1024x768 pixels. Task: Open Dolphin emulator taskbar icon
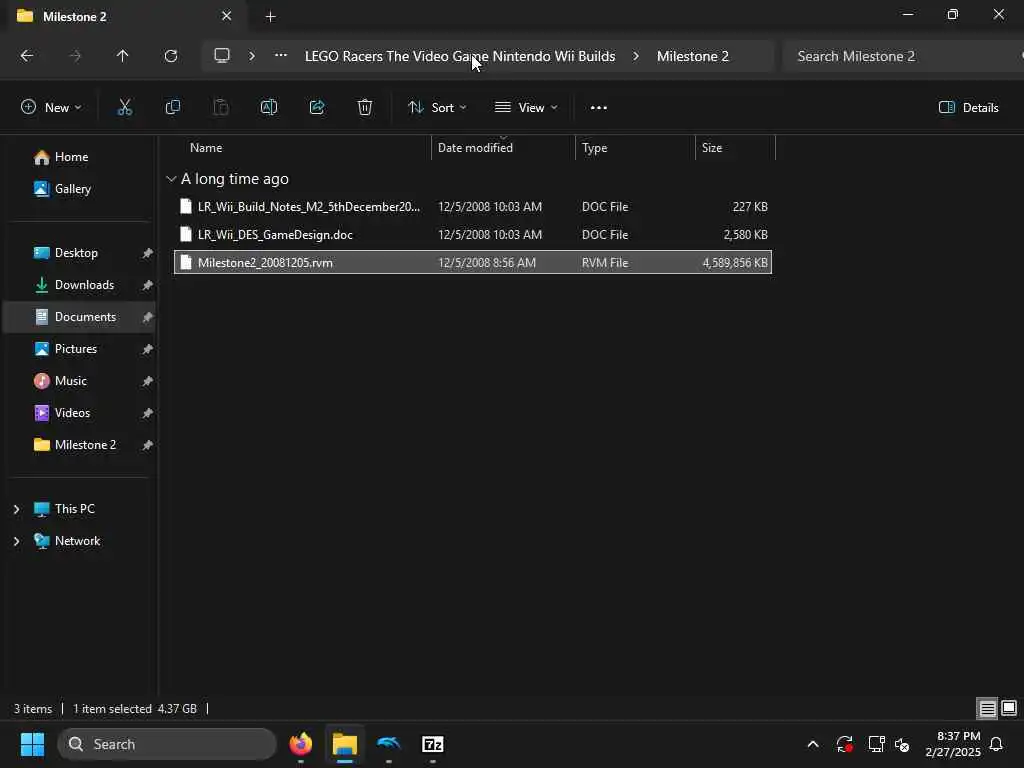tap(389, 744)
